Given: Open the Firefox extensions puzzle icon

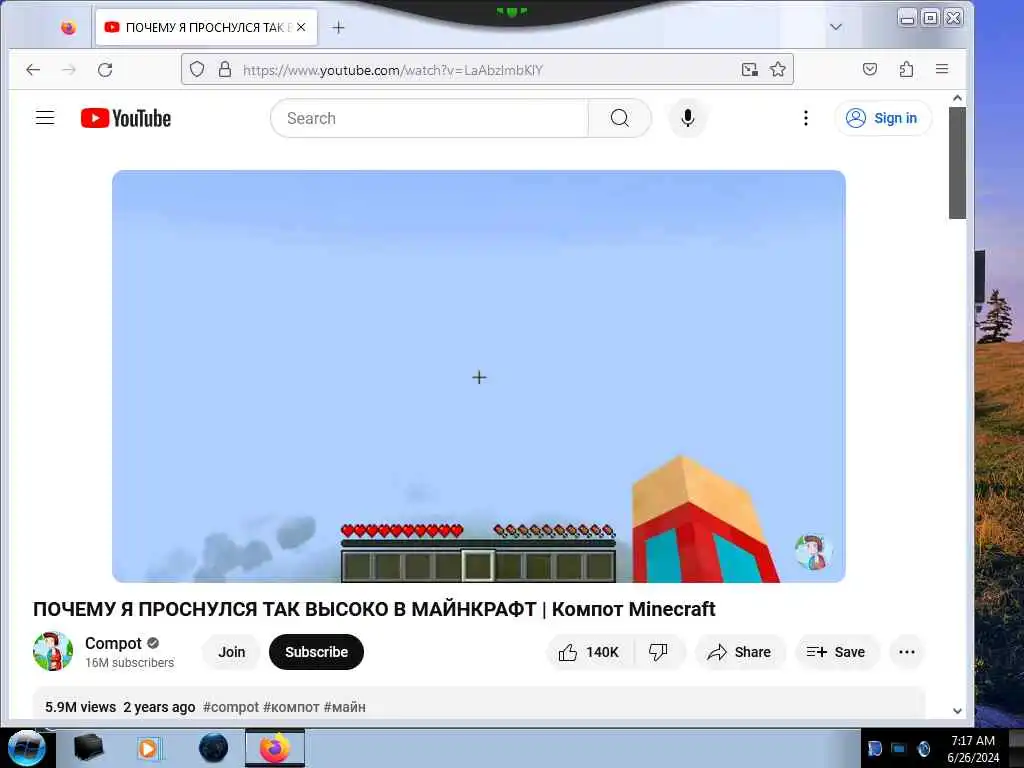Looking at the screenshot, I should [906, 69].
